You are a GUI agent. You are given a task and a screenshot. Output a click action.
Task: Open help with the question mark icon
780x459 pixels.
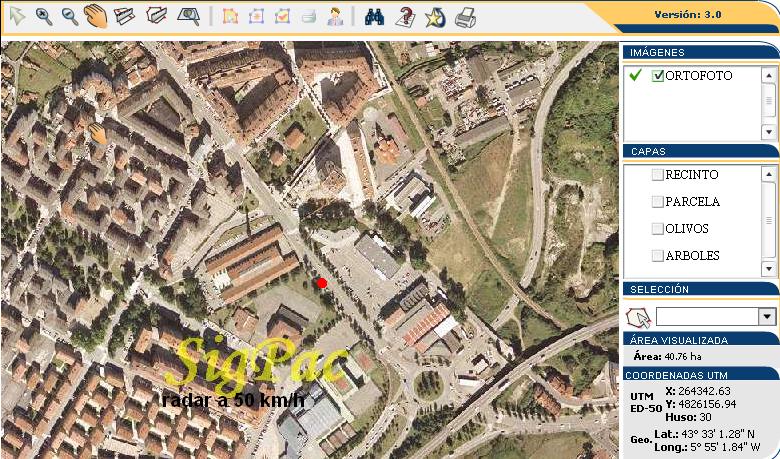pos(405,16)
